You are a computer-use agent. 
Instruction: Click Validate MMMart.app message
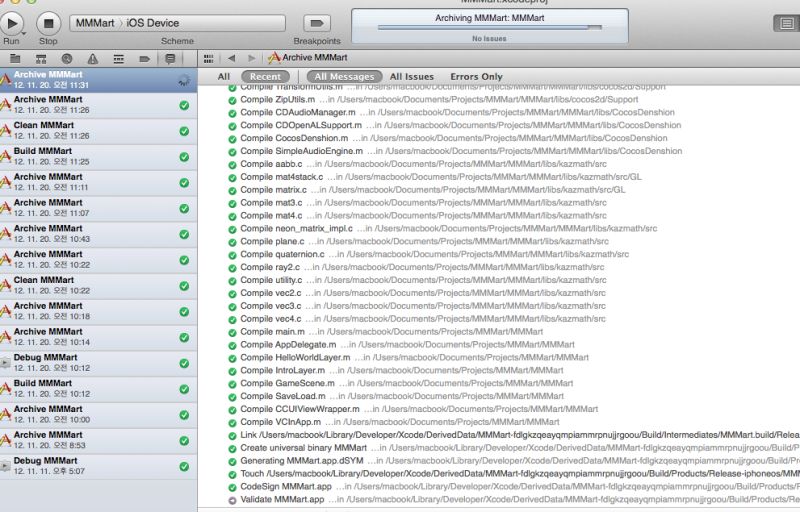[x=514, y=500]
